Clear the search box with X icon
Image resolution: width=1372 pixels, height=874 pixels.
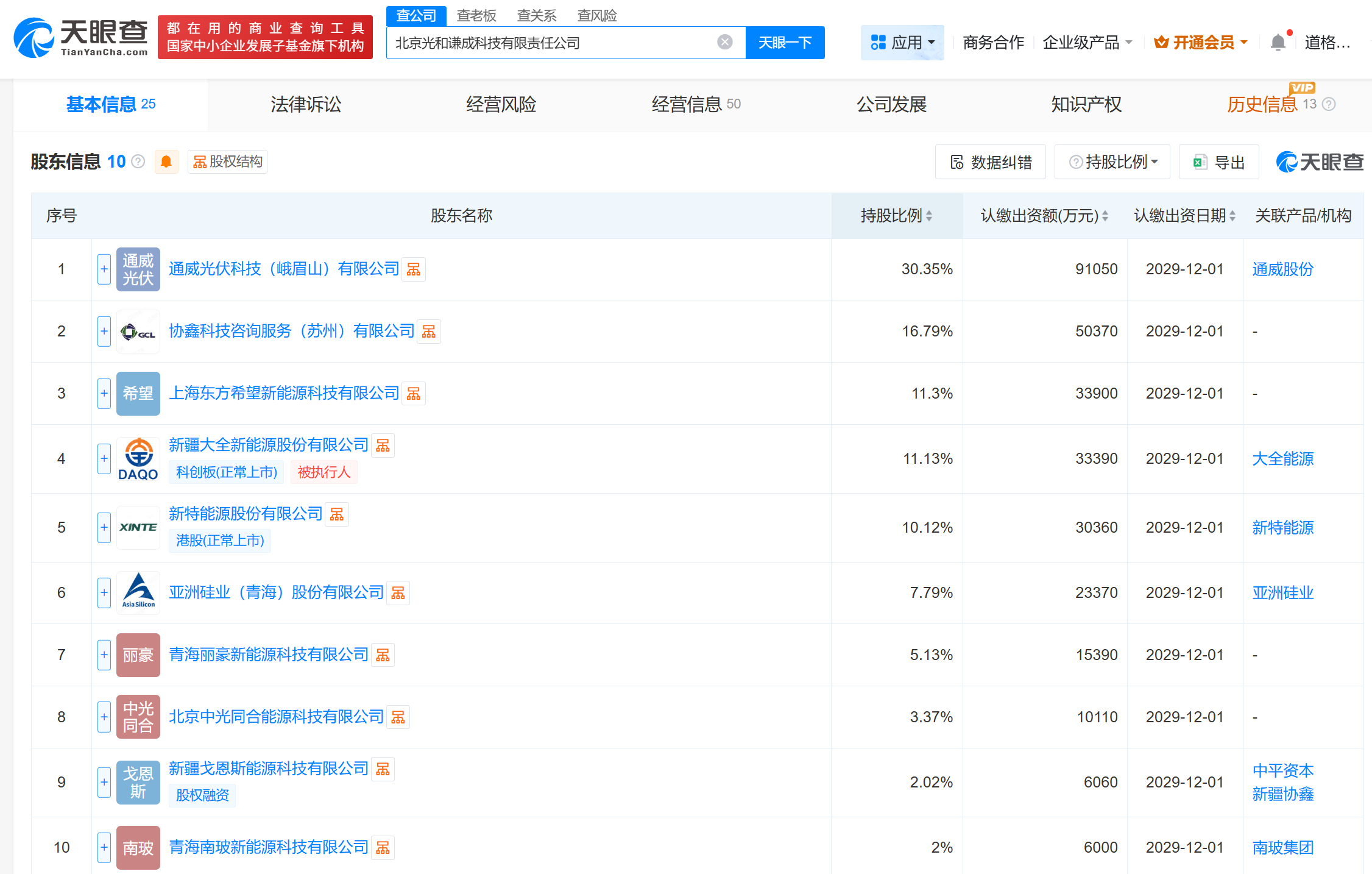pyautogui.click(x=724, y=42)
